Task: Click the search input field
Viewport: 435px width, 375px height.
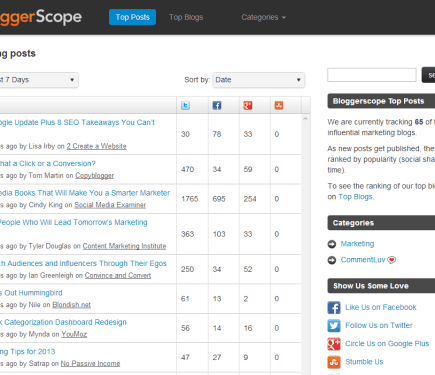Action: [x=372, y=75]
